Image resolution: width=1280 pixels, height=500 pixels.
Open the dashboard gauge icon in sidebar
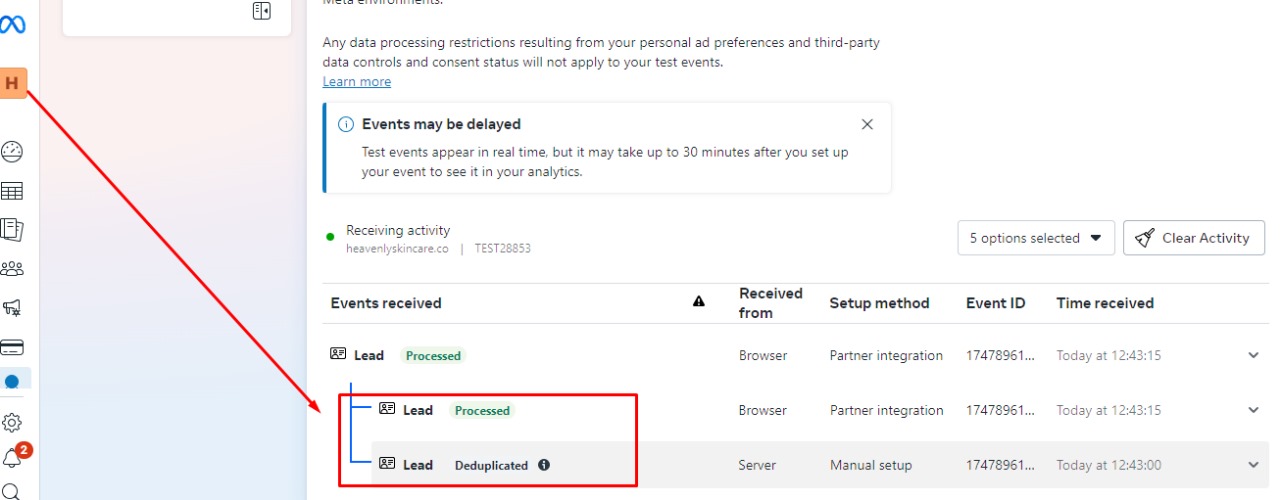click(12, 152)
